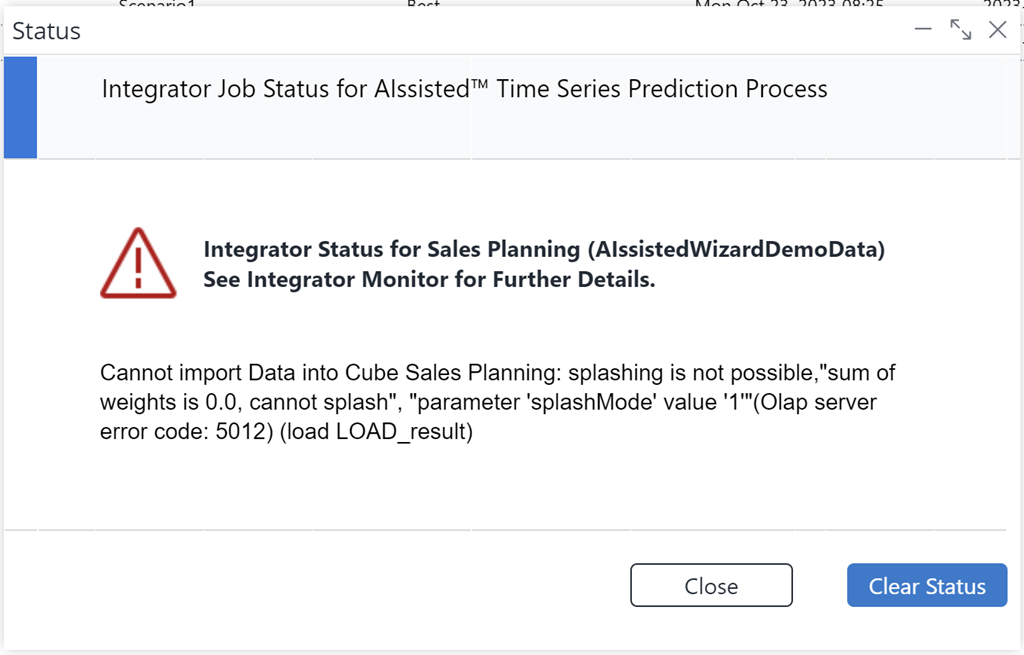This screenshot has height=655, width=1024.
Task: Click the X icon in the dialog title bar
Action: (x=997, y=30)
